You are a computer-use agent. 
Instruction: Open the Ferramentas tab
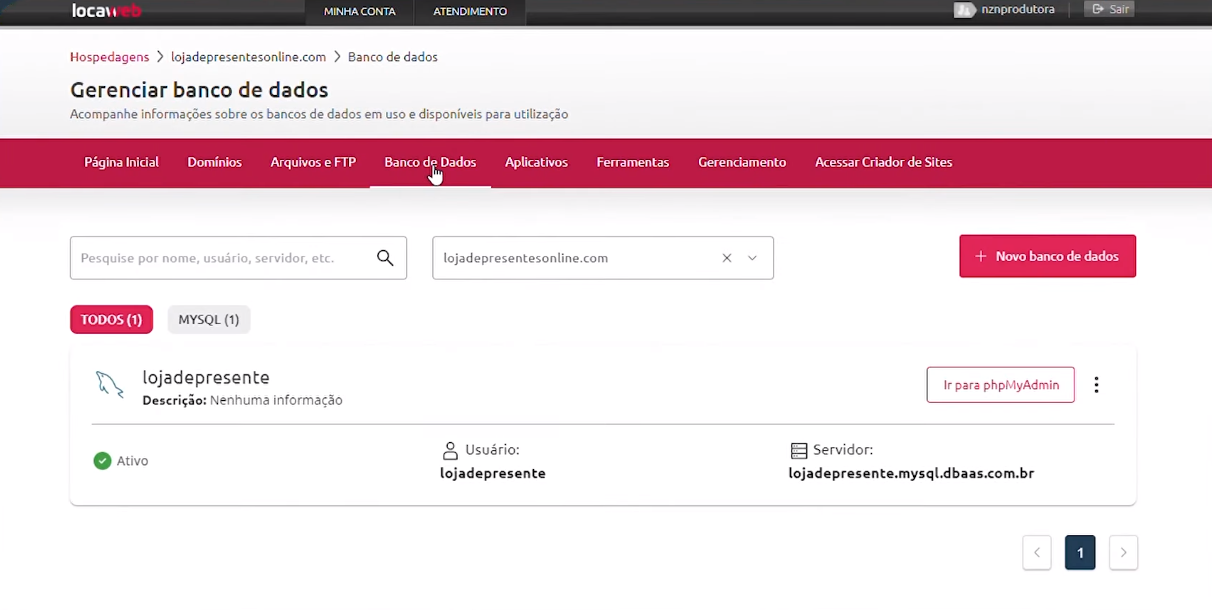[633, 162]
